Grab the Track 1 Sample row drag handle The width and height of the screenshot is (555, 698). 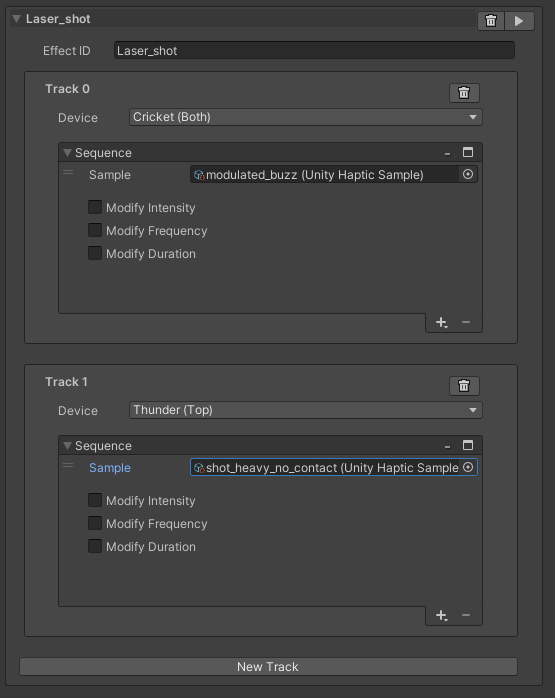point(68,465)
